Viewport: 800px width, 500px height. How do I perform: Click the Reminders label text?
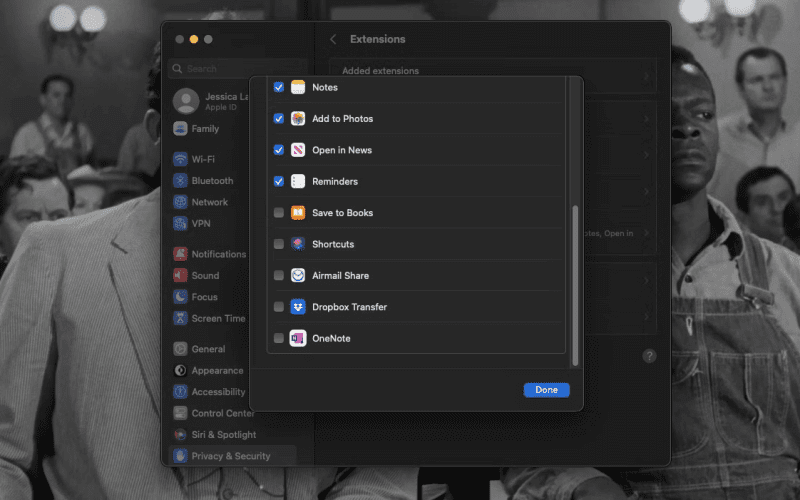click(x=335, y=181)
